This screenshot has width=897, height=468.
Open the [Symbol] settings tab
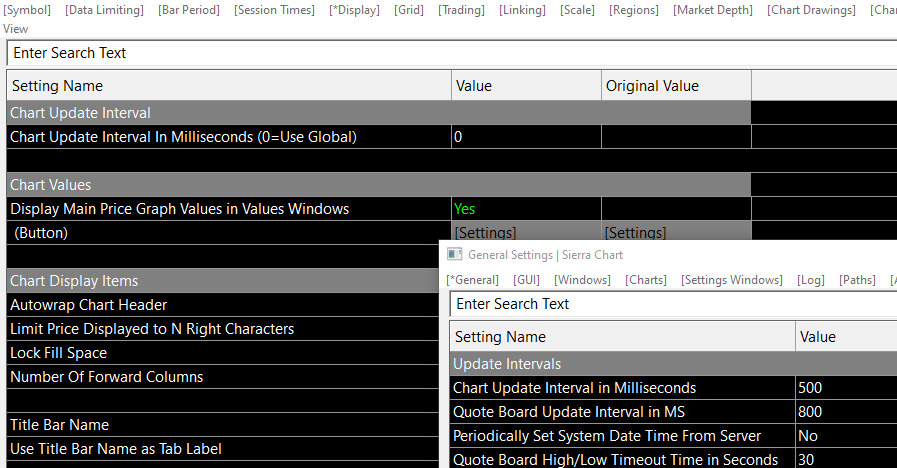point(27,10)
